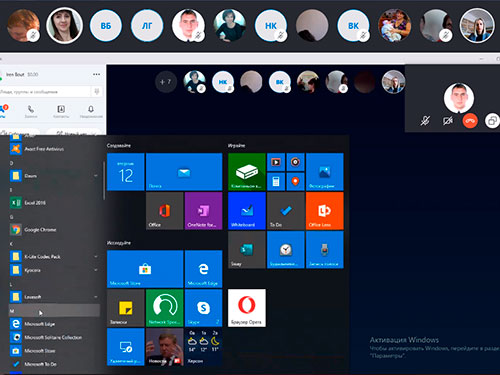Switch to the Calls tab in Skype
The width and height of the screenshot is (500, 375).
pyautogui.click(x=31, y=112)
